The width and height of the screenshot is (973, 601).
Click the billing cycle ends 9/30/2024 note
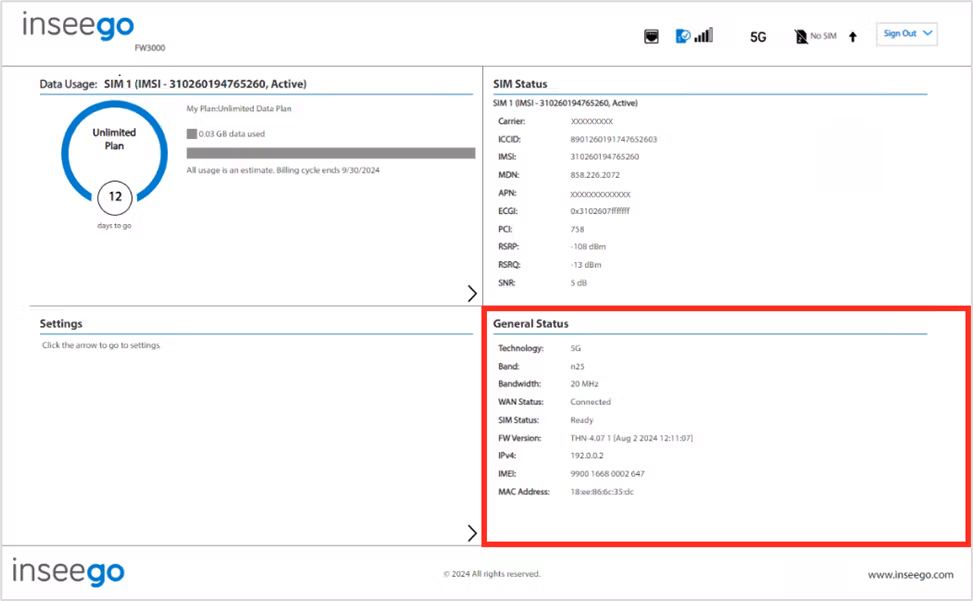pos(283,170)
